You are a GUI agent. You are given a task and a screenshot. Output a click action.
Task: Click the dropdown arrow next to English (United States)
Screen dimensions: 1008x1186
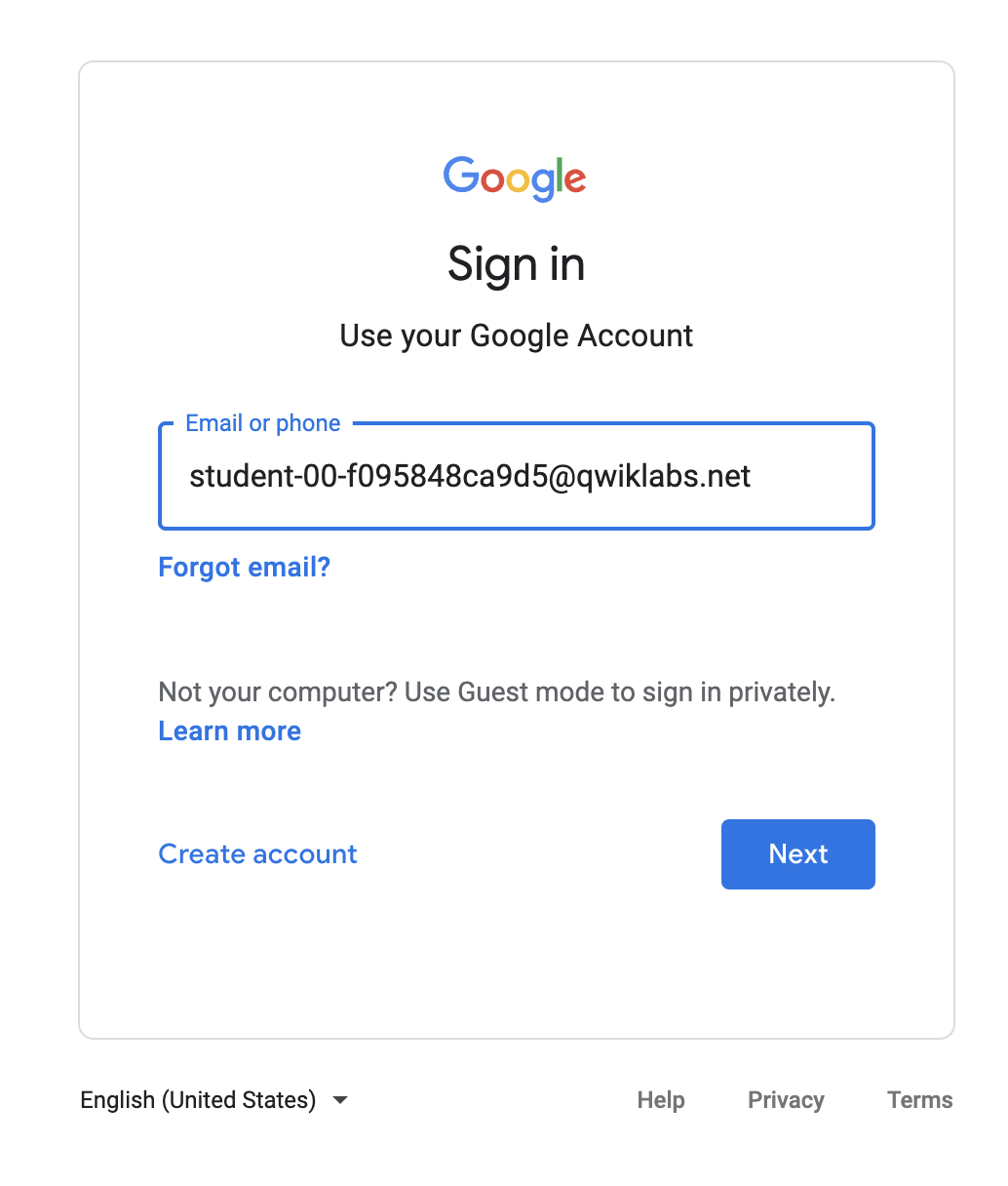pos(339,1099)
